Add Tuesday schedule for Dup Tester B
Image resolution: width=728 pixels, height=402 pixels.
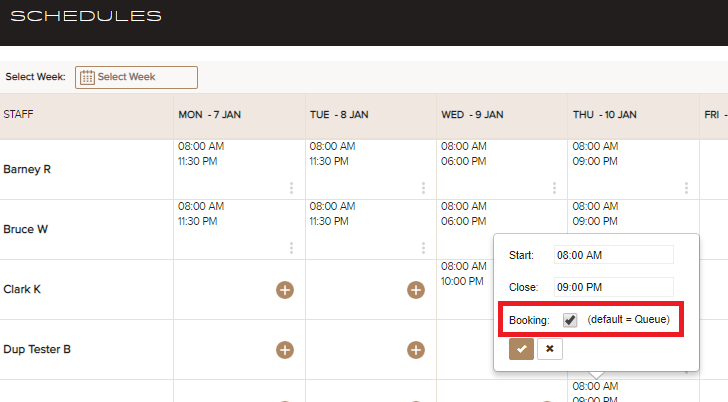(416, 350)
